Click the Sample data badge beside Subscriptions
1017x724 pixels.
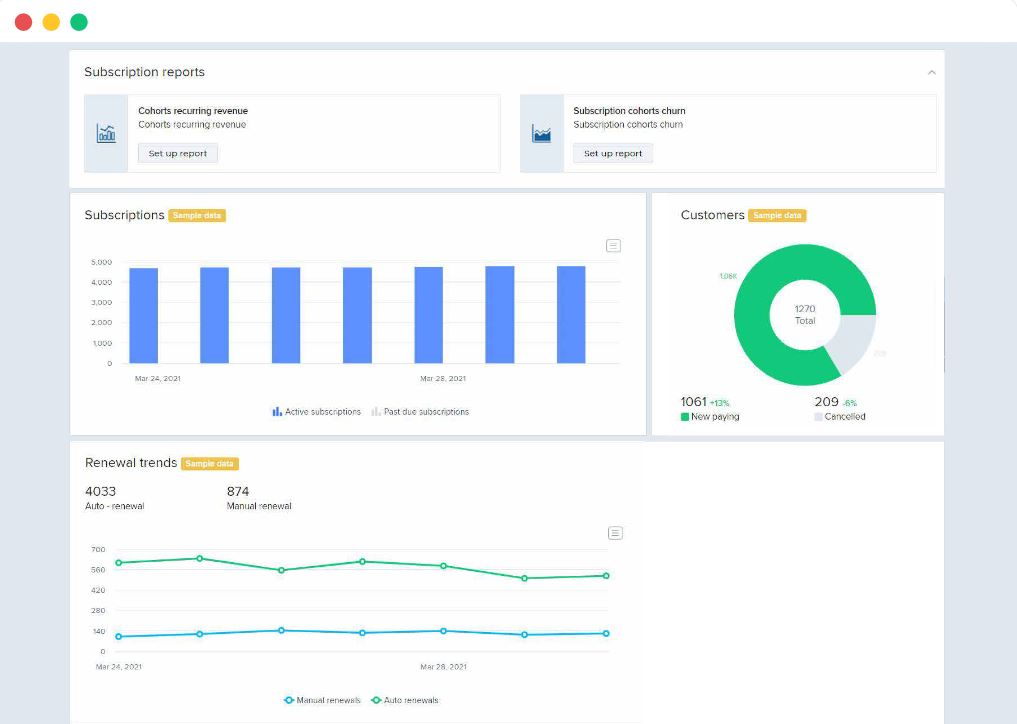197,215
